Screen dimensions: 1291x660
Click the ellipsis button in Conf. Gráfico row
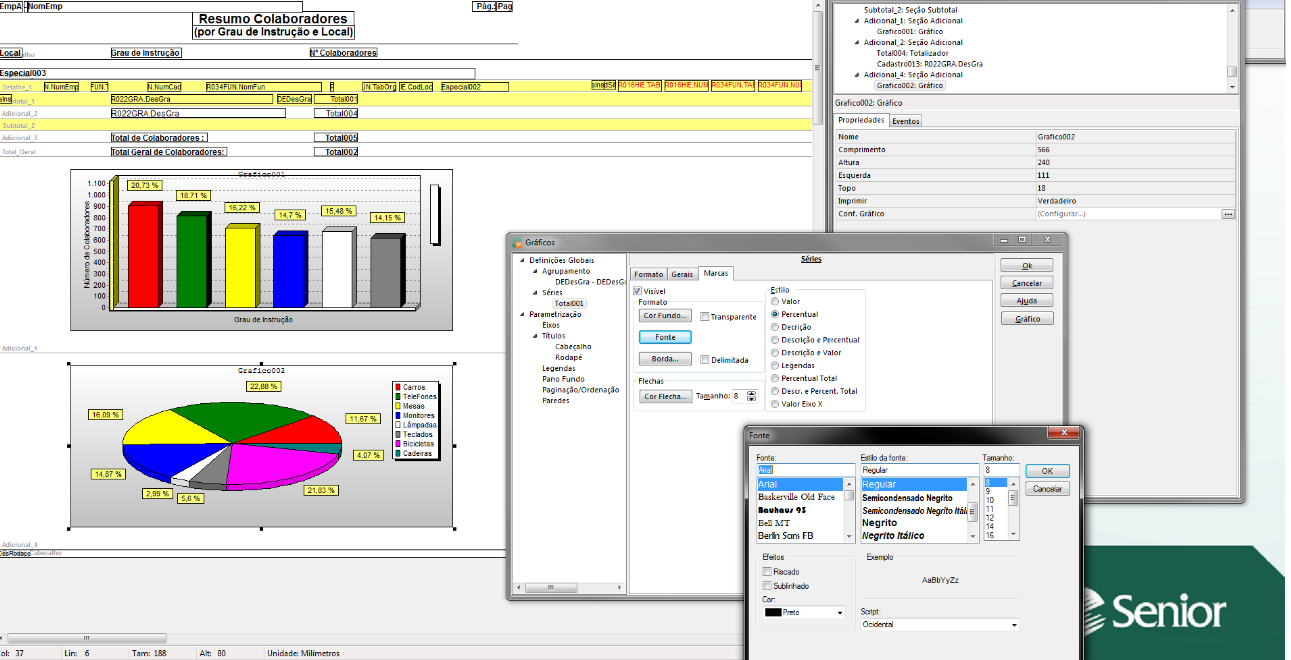click(1228, 214)
